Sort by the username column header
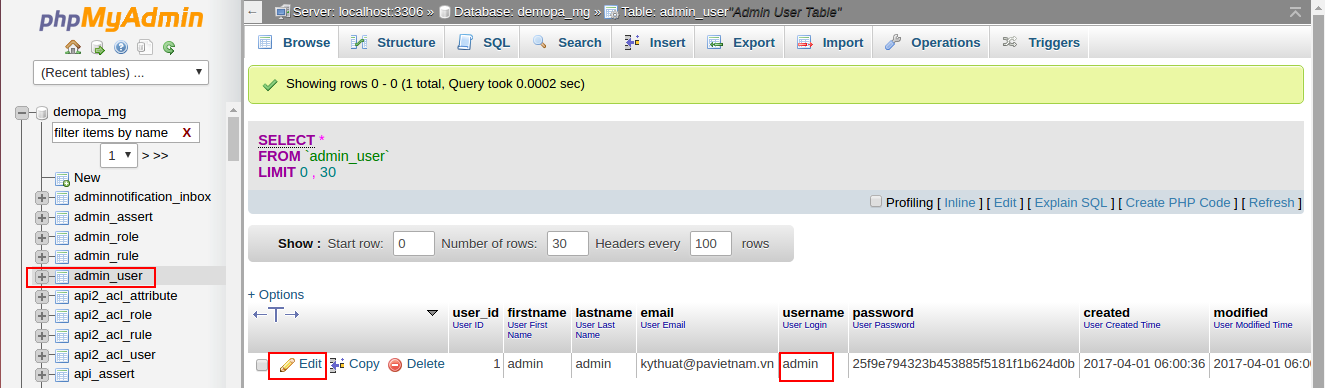 pyautogui.click(x=813, y=312)
